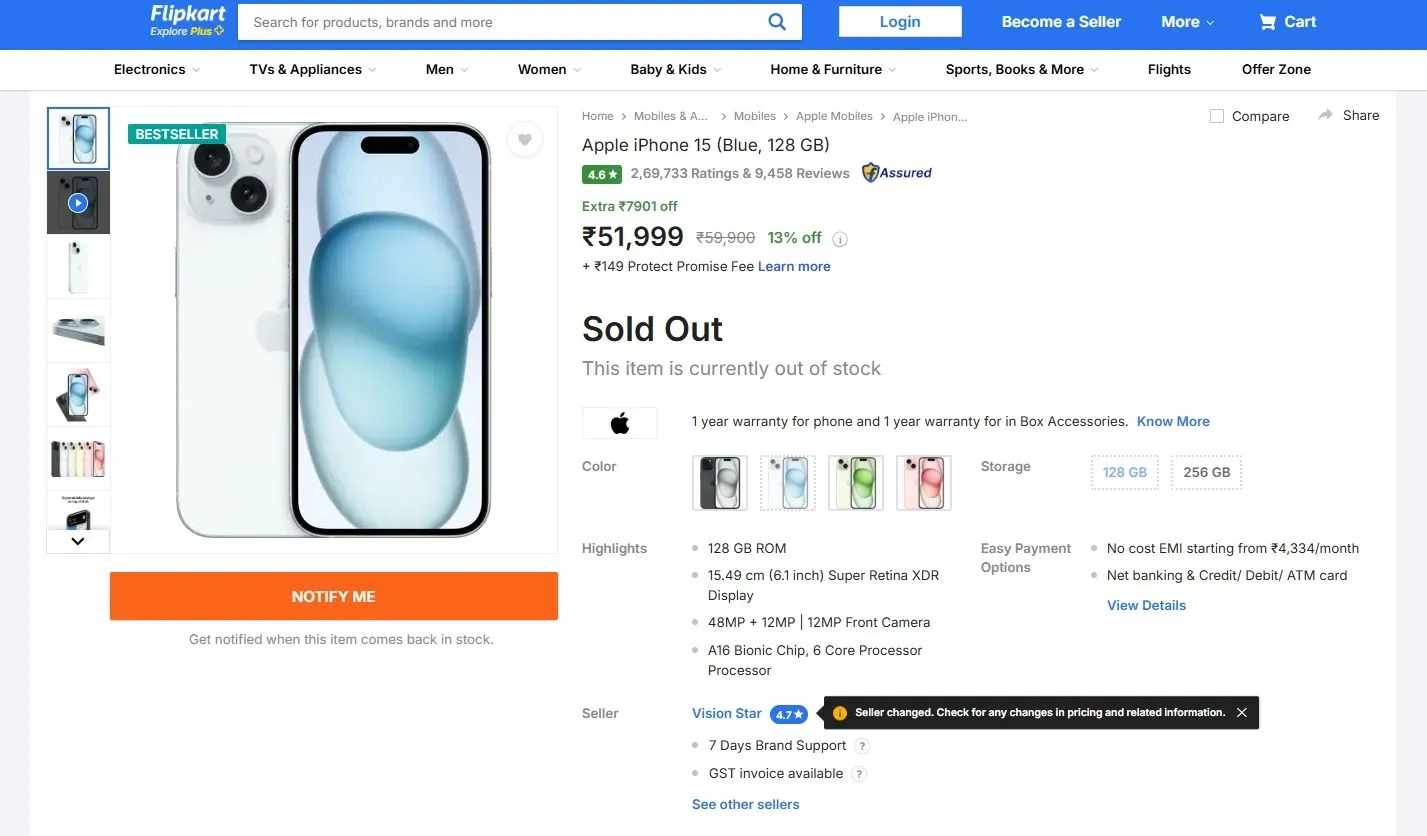
Task: Click the wishlist heart icon on product image
Action: [x=524, y=140]
